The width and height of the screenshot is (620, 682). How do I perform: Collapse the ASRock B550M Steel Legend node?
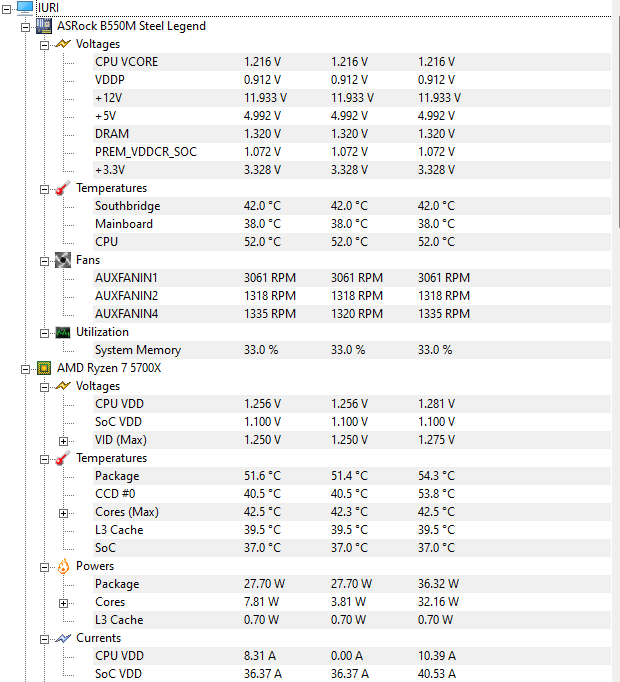tap(25, 27)
